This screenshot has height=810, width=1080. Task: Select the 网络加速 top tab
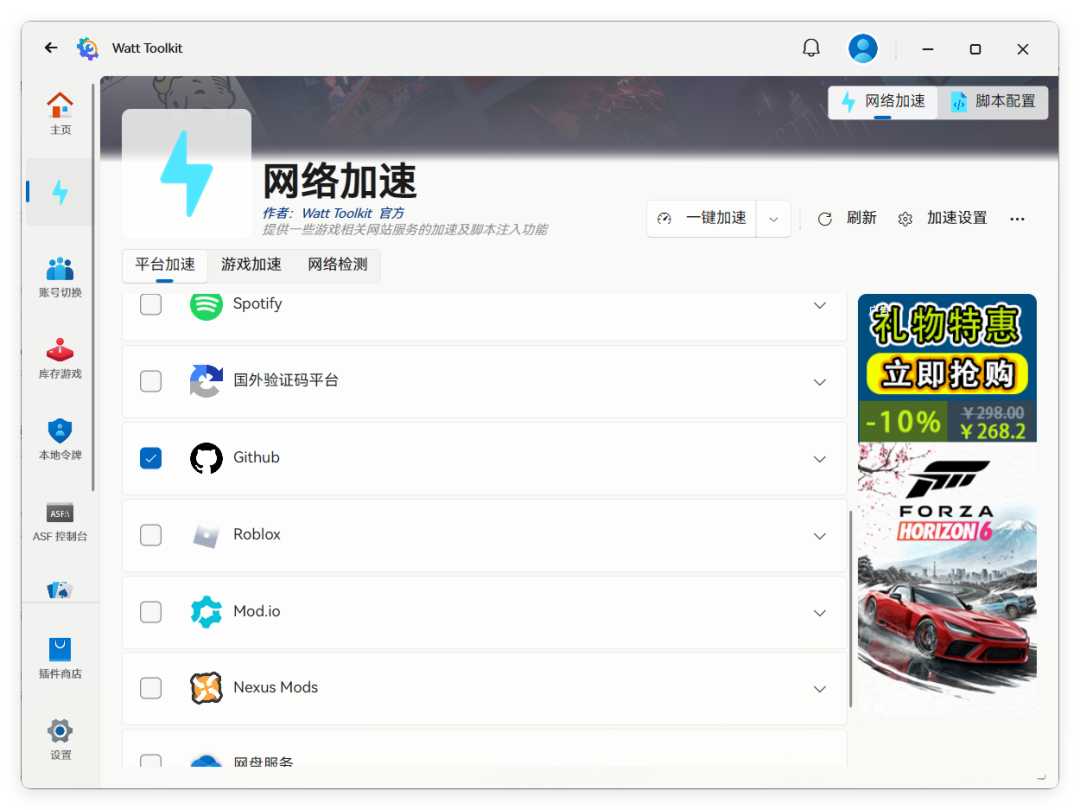[883, 102]
